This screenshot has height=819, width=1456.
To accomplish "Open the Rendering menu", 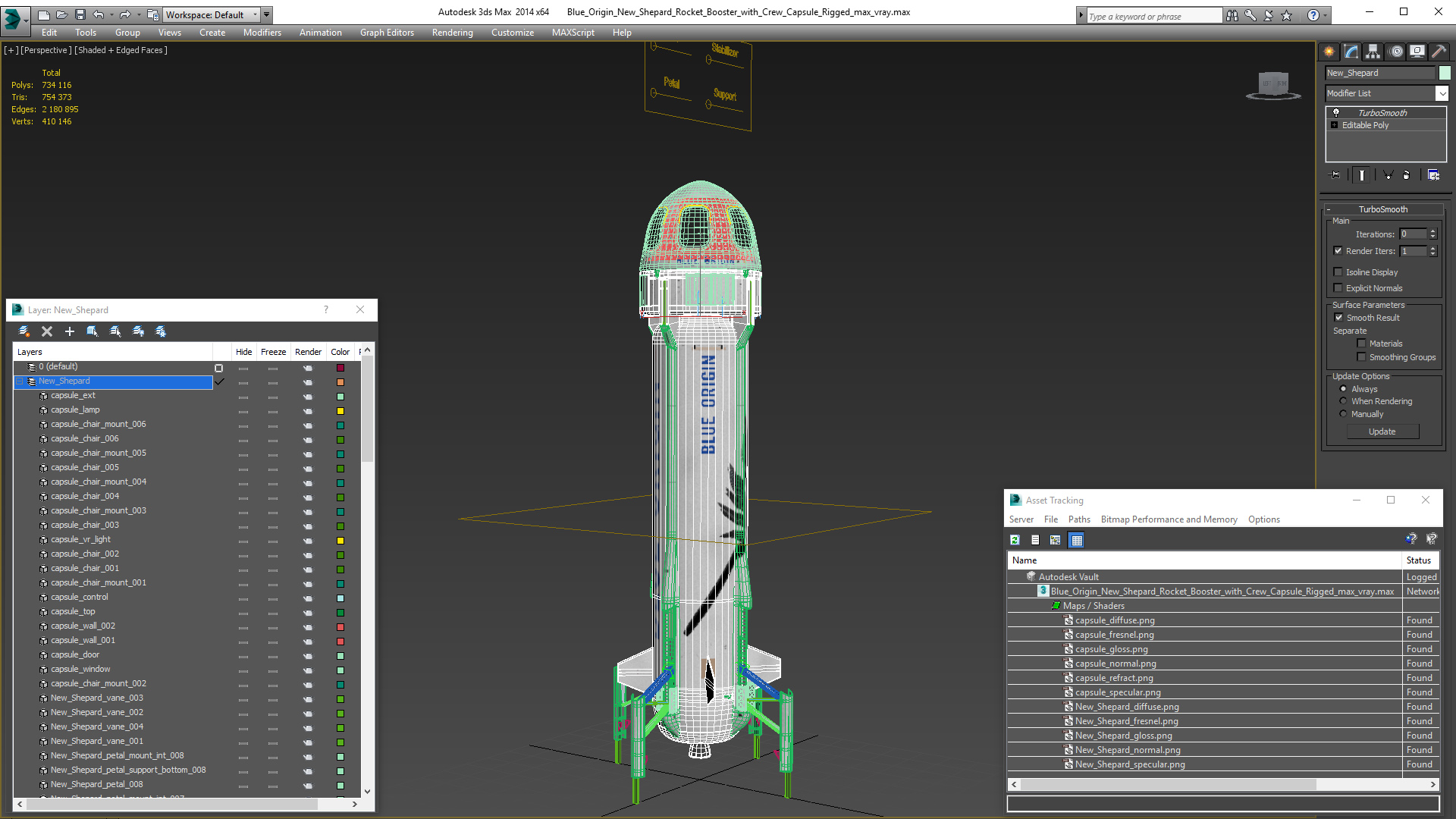I will pyautogui.click(x=452, y=33).
